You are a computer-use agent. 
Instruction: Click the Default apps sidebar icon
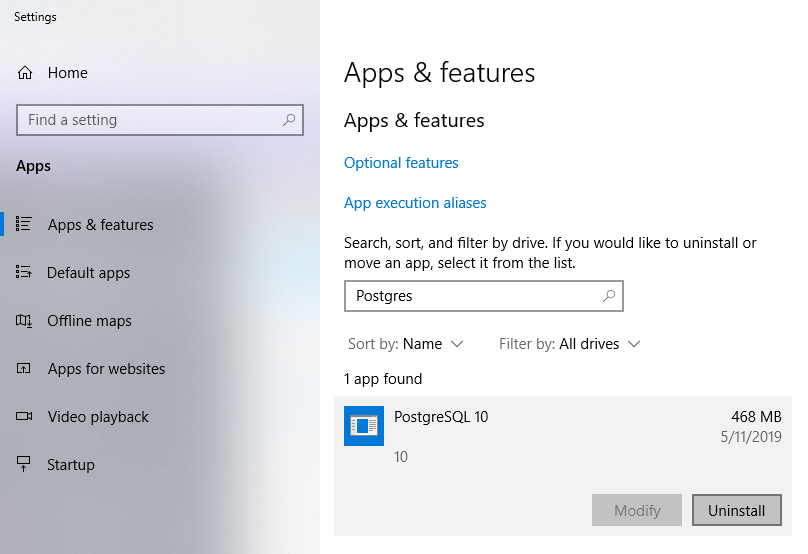click(24, 272)
